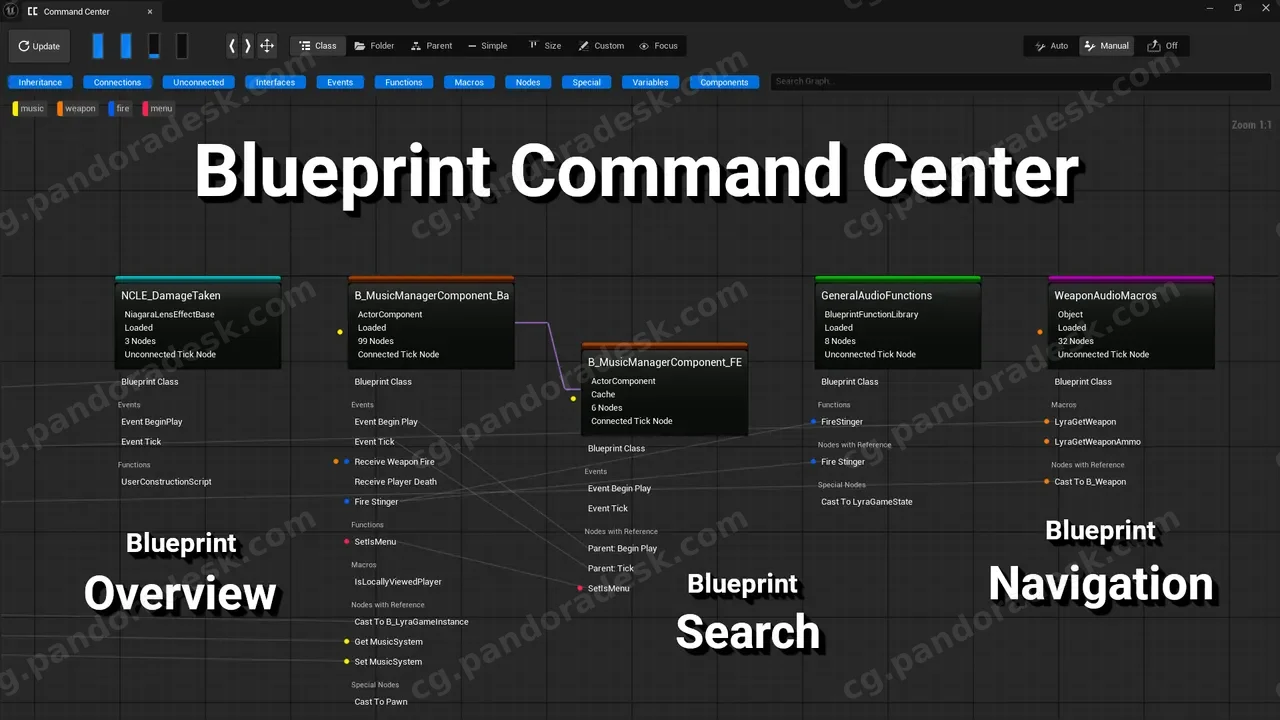Select the GeneralAudioFunctions node header

[898, 296]
